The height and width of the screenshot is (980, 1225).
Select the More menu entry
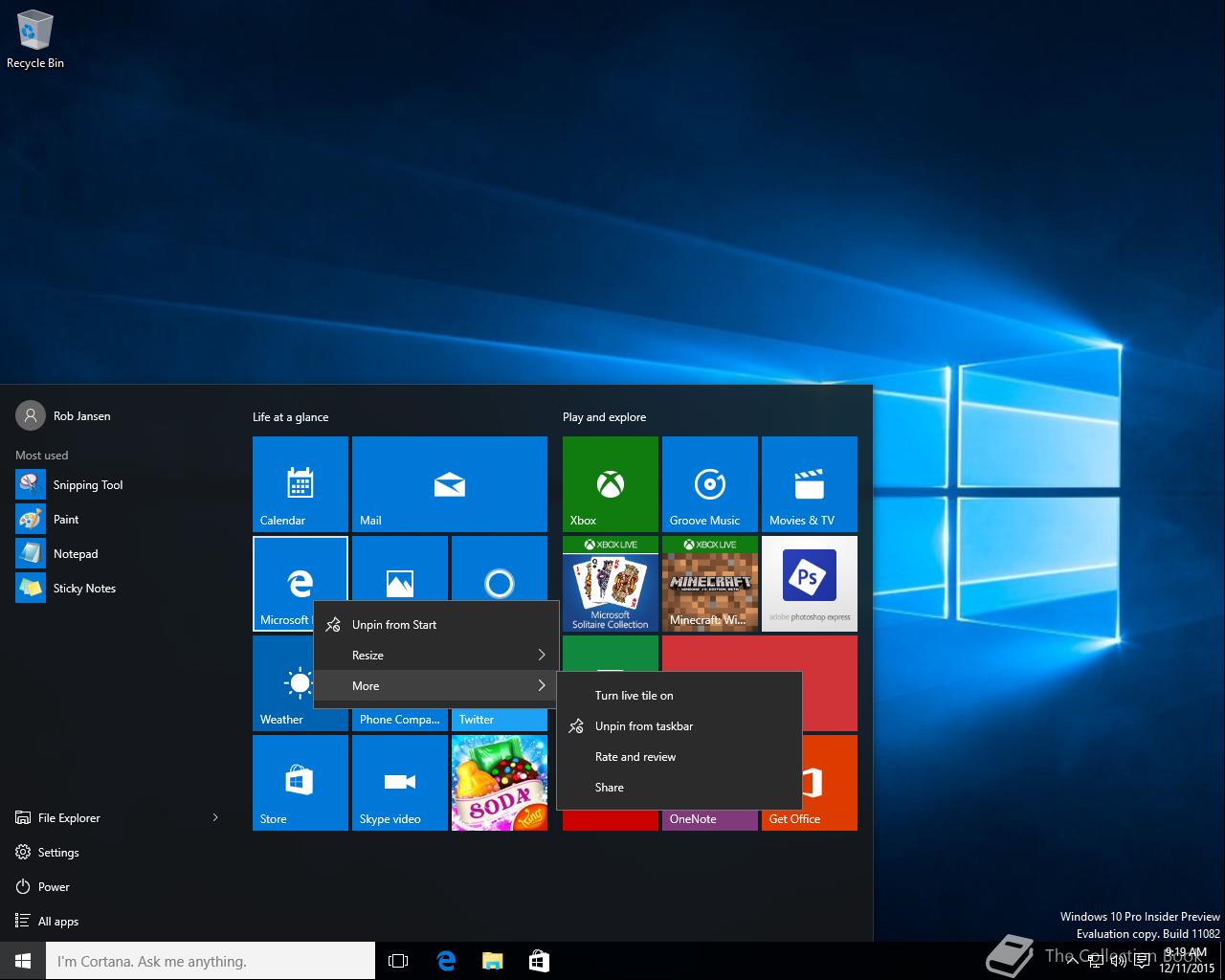(x=435, y=686)
